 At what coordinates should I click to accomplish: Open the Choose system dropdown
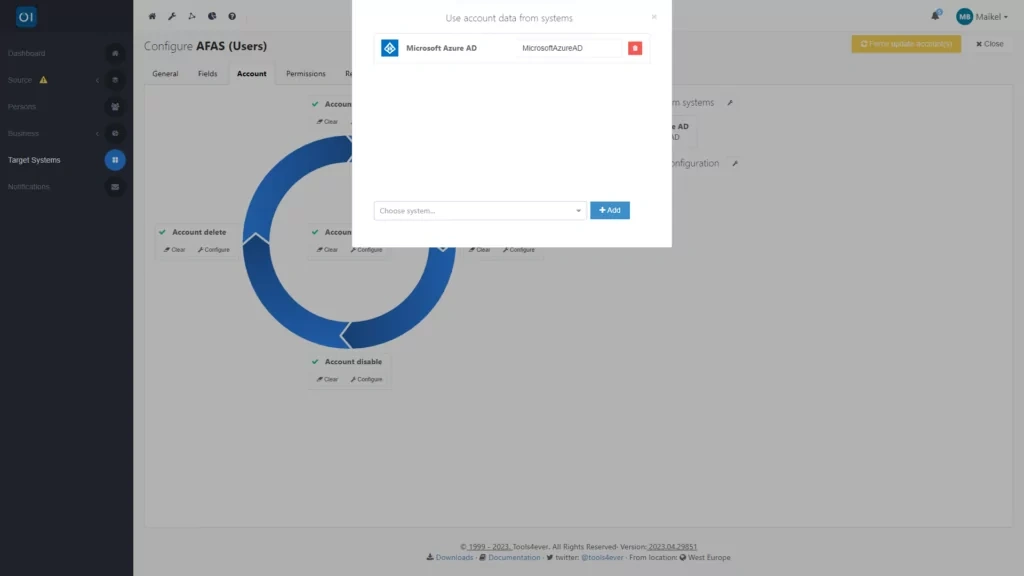[480, 210]
